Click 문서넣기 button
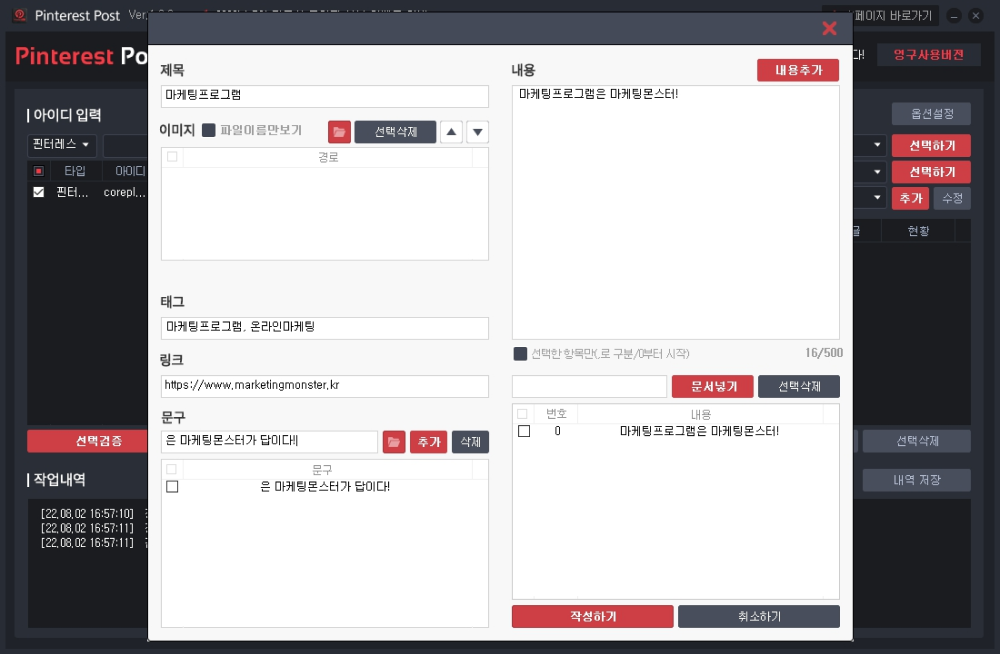This screenshot has width=1000, height=654. click(x=712, y=386)
